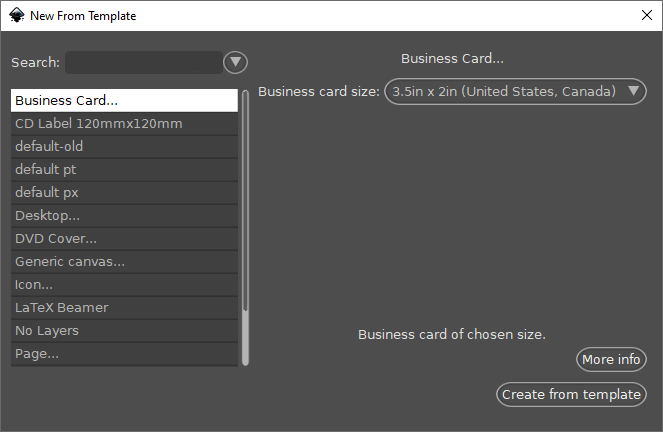Select the No Layers template
The width and height of the screenshot is (663, 432).
click(124, 331)
